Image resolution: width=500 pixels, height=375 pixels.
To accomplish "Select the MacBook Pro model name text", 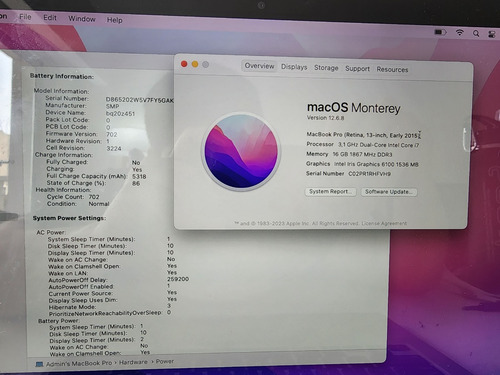I will (362, 135).
